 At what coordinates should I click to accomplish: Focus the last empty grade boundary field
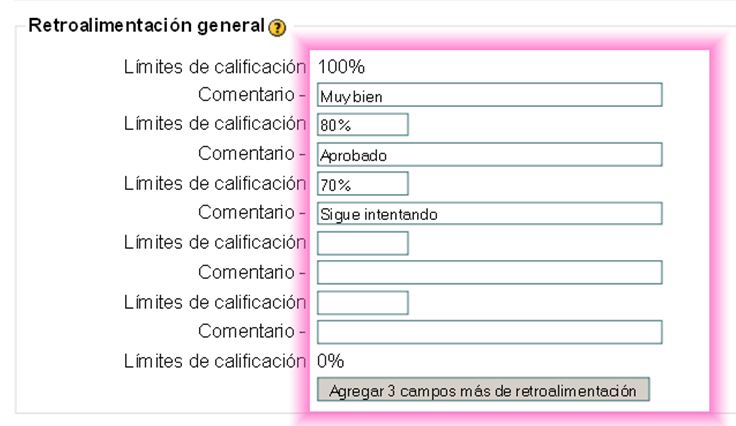(x=362, y=302)
